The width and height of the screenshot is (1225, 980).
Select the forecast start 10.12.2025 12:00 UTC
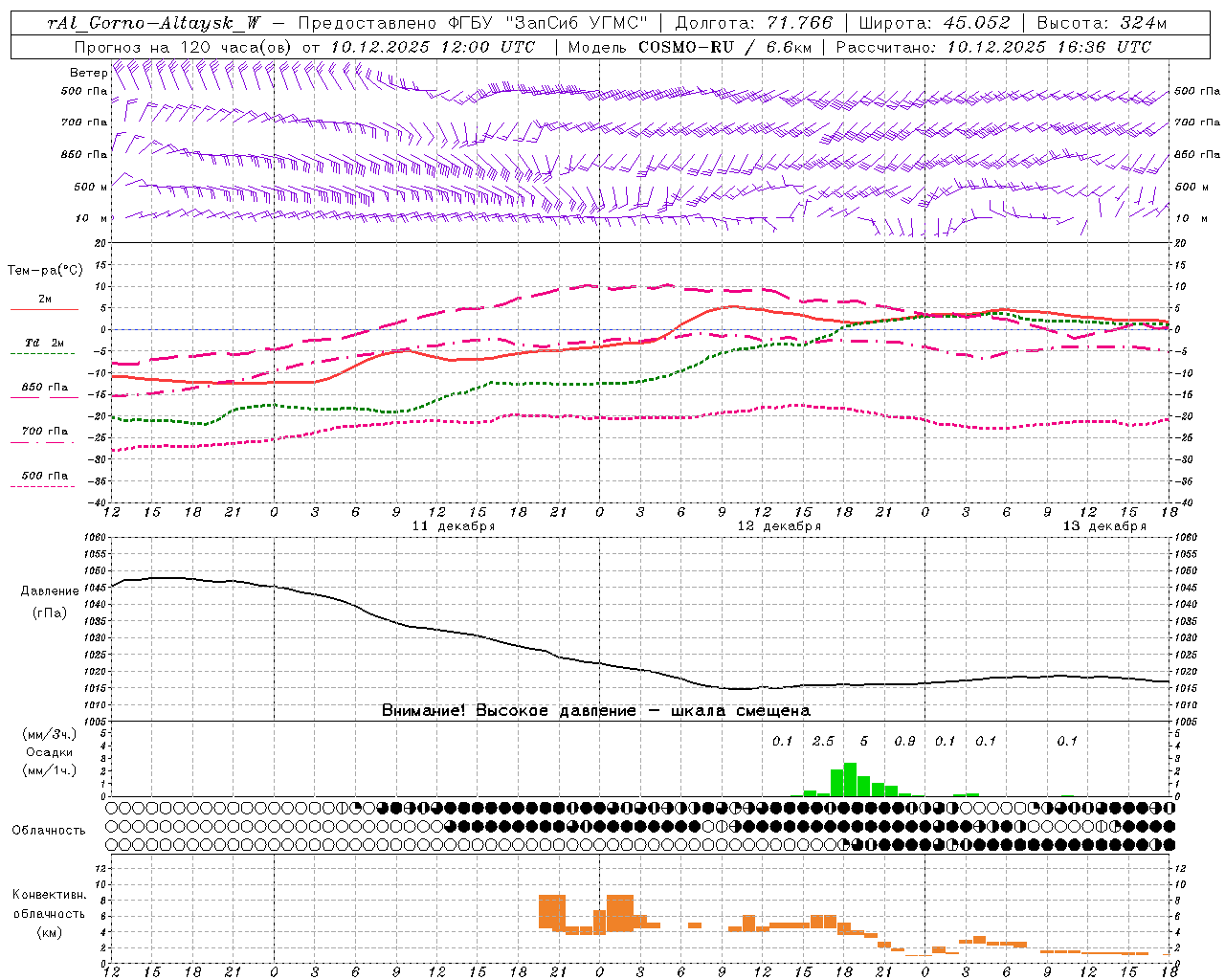click(x=433, y=46)
